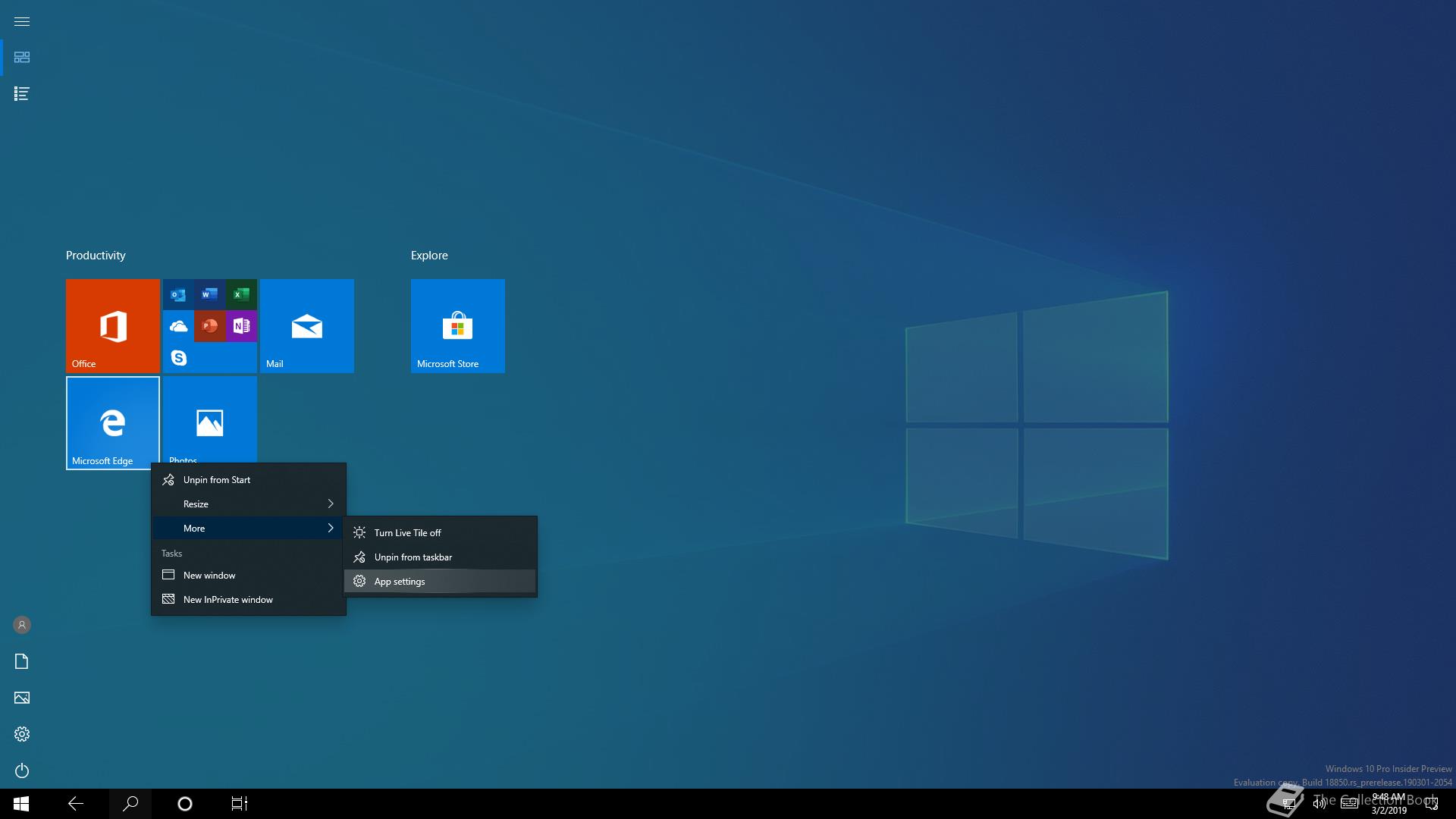Image resolution: width=1456 pixels, height=819 pixels.
Task: Open the clock showing 3/2/2019
Action: [1389, 804]
